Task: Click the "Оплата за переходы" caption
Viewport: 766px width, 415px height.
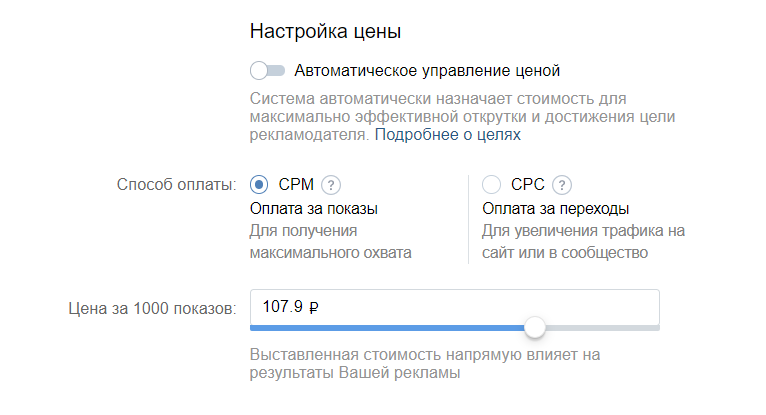Action: [x=555, y=209]
